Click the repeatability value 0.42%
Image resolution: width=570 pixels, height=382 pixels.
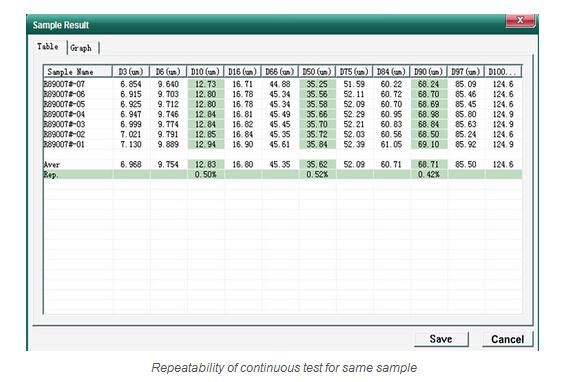tap(429, 174)
